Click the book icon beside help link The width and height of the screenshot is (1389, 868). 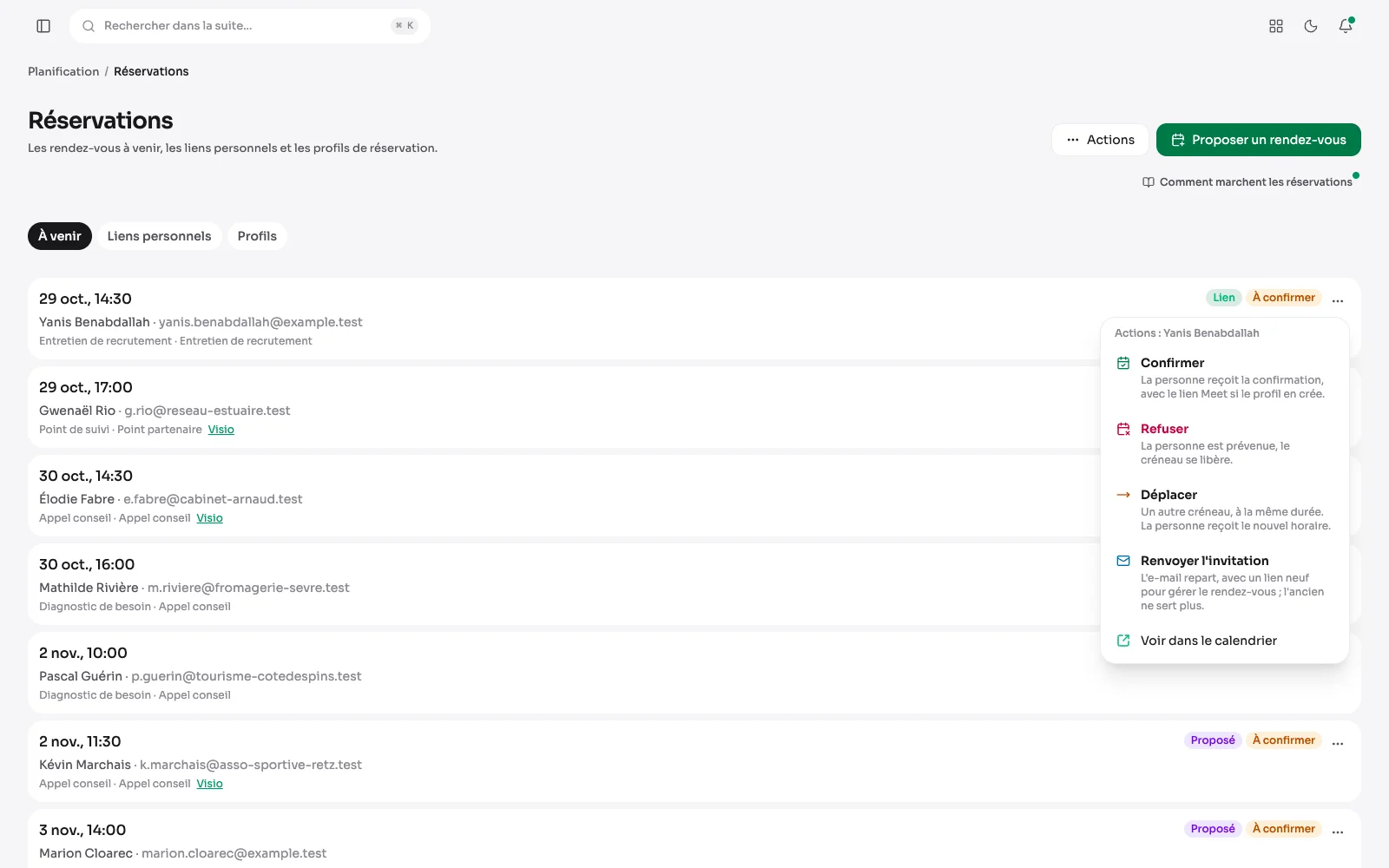coord(1149,182)
